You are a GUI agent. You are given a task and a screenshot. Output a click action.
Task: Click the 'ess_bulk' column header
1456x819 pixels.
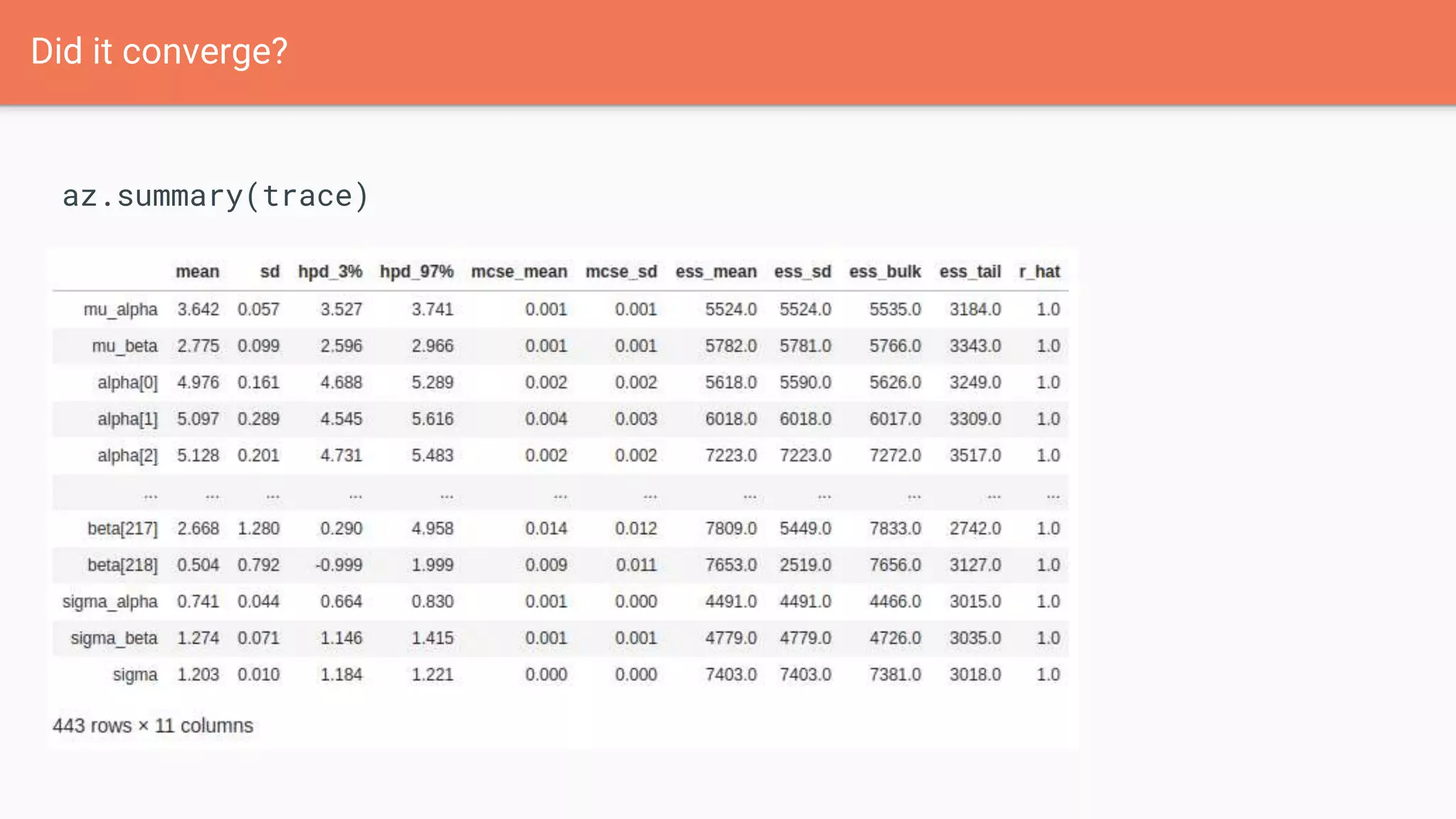[x=884, y=272]
